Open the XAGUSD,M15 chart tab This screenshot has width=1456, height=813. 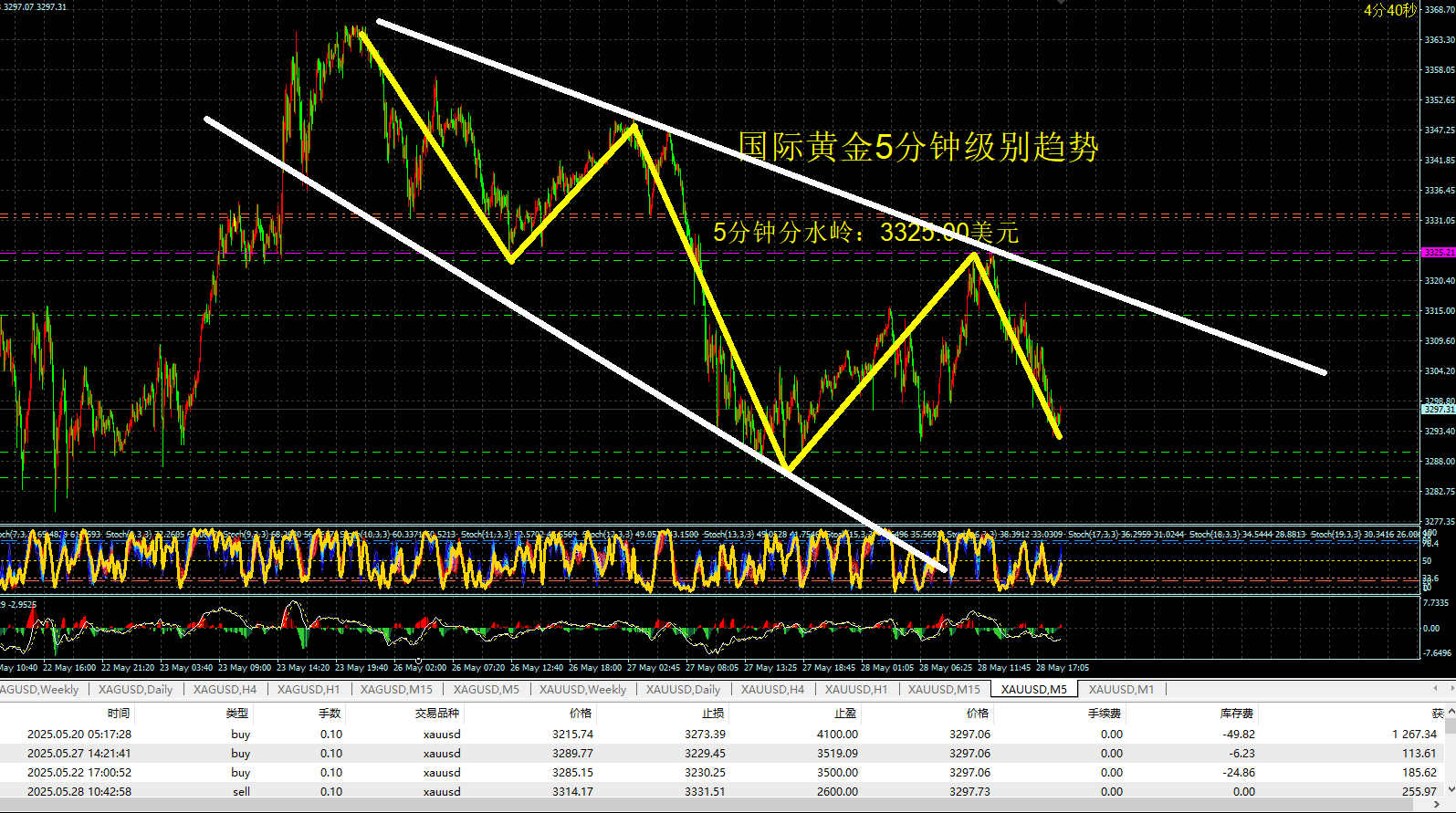pos(396,690)
